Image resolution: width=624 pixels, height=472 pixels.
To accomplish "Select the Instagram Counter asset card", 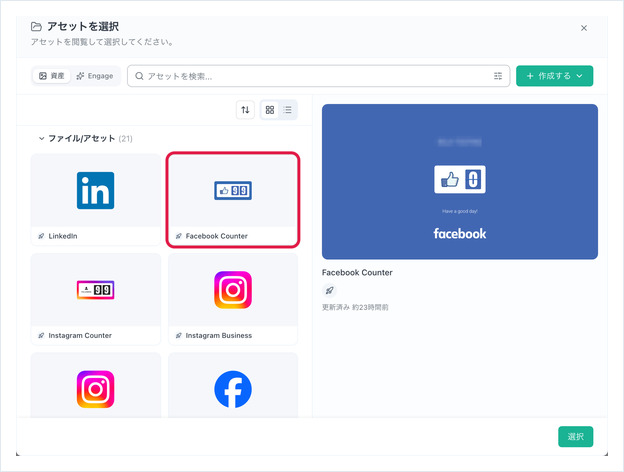I will [96, 299].
